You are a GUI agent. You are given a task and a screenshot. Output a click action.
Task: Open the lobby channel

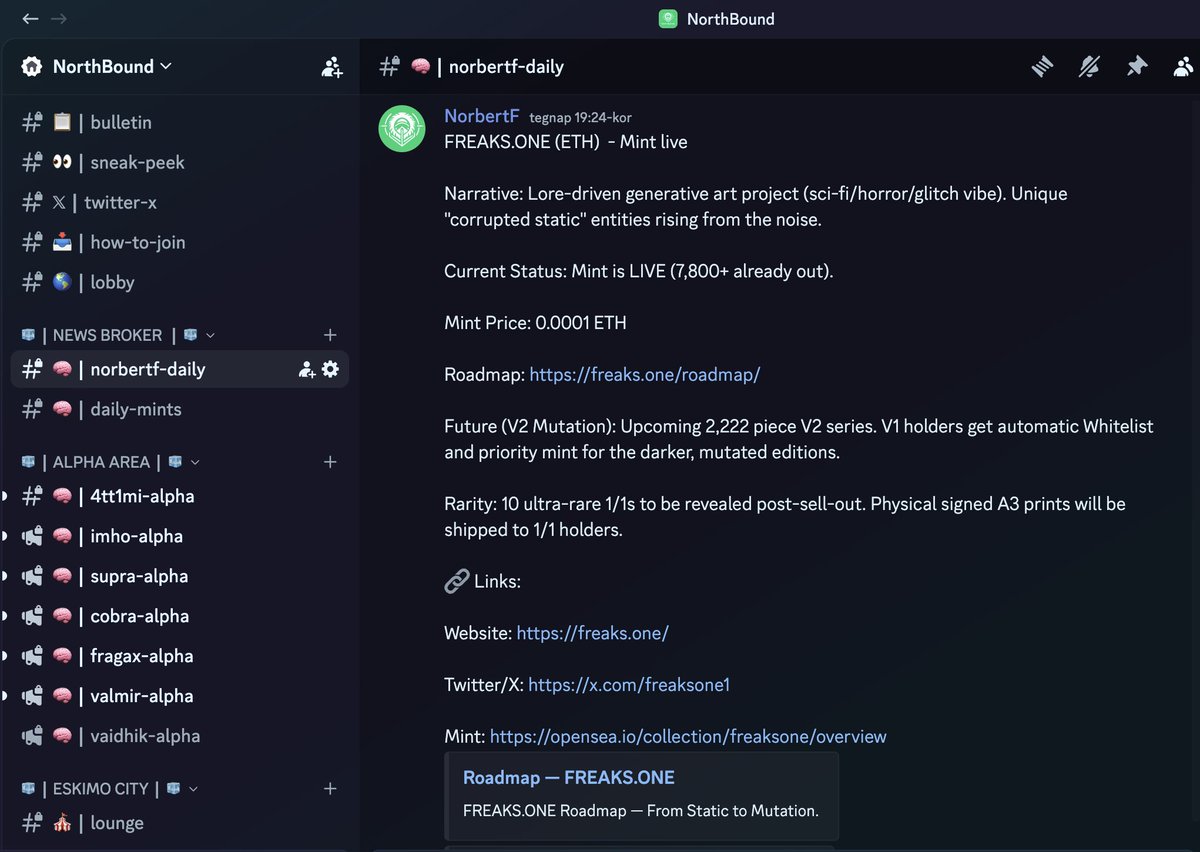coord(180,282)
